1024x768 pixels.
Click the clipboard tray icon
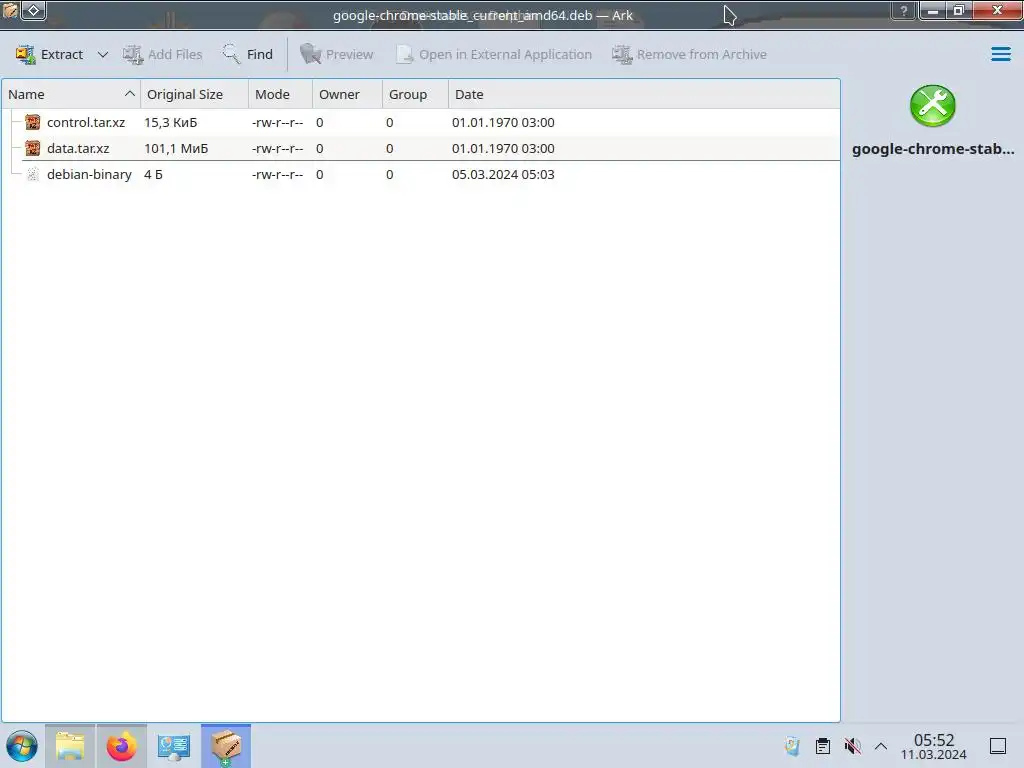pyautogui.click(x=823, y=746)
